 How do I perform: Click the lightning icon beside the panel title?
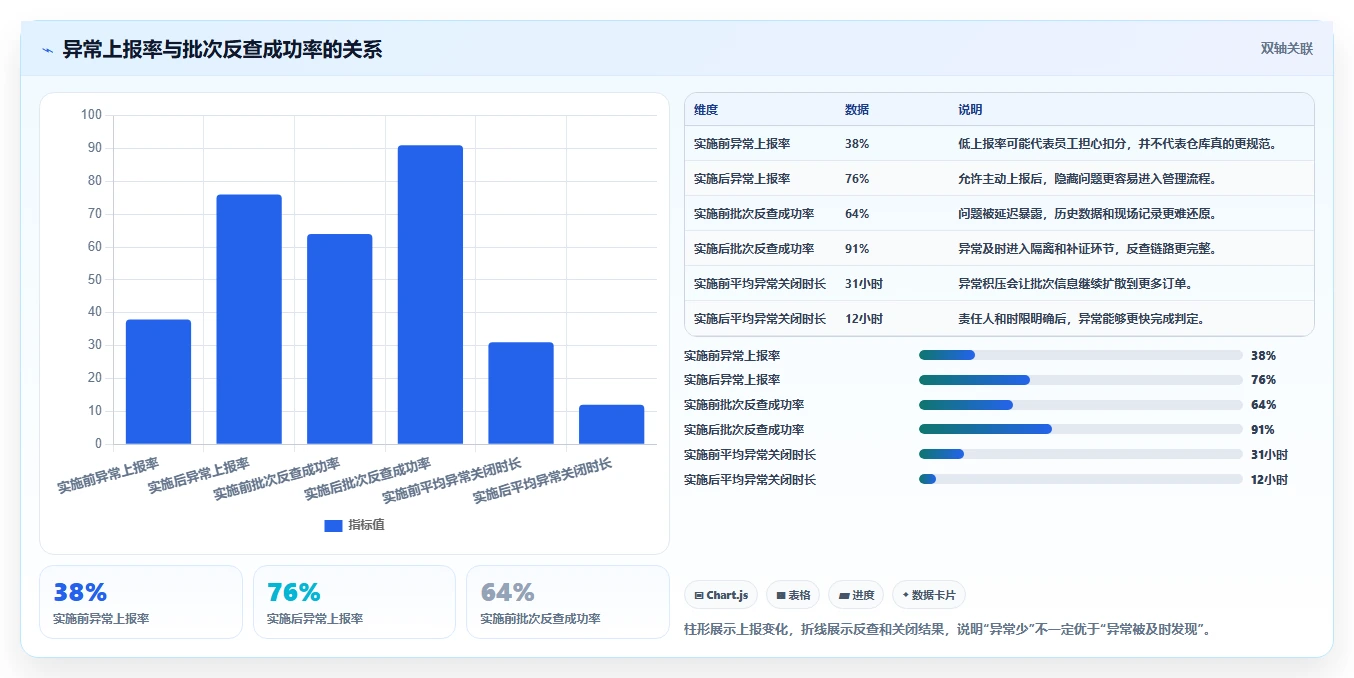click(47, 50)
